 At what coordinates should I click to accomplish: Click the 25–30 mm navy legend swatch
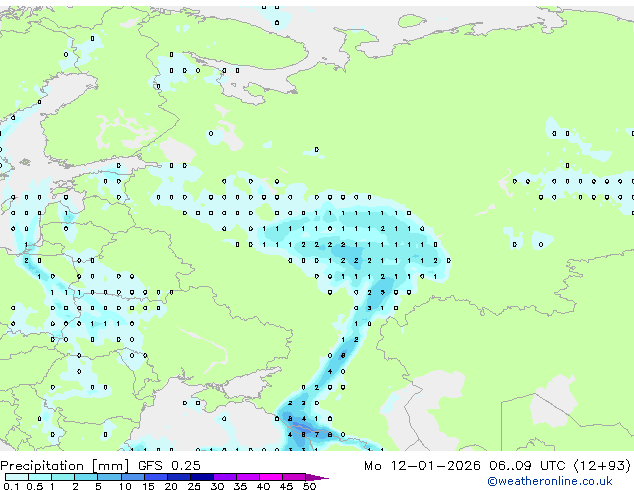pos(202,477)
